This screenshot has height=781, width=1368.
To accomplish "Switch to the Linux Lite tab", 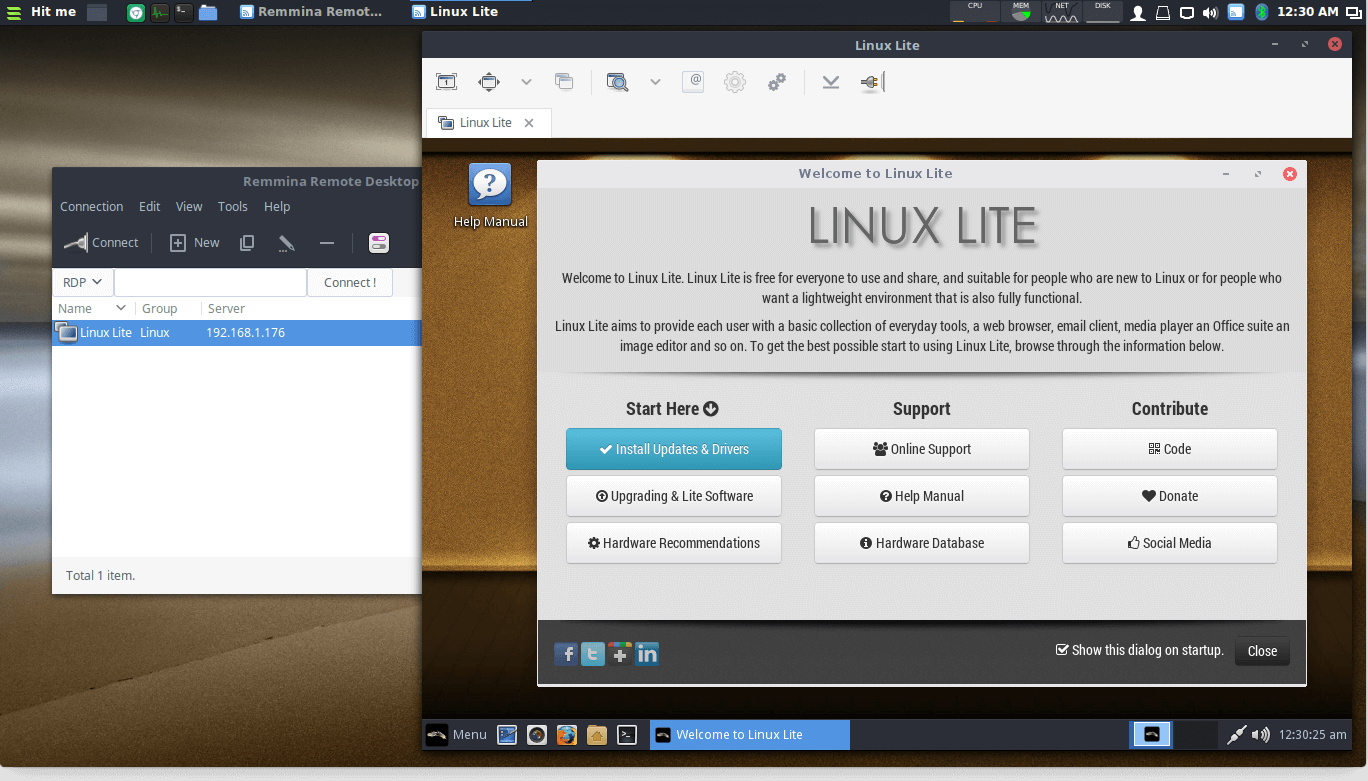I will click(486, 123).
